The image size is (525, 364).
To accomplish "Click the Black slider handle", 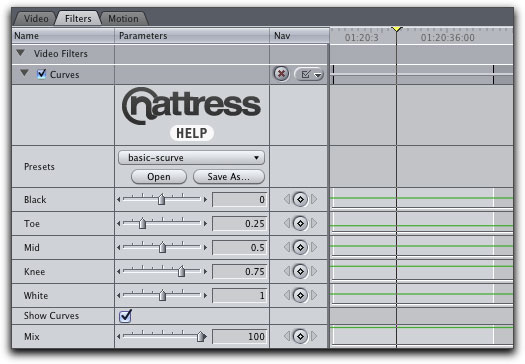I will [x=161, y=199].
